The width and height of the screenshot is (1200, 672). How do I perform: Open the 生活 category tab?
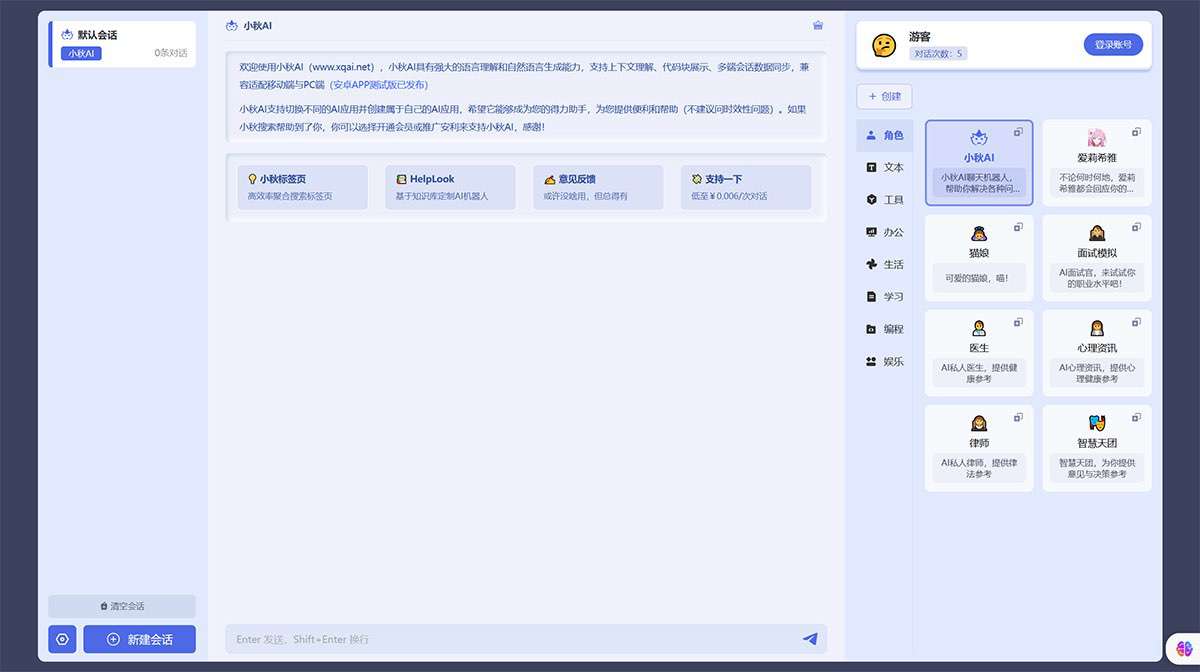click(885, 264)
